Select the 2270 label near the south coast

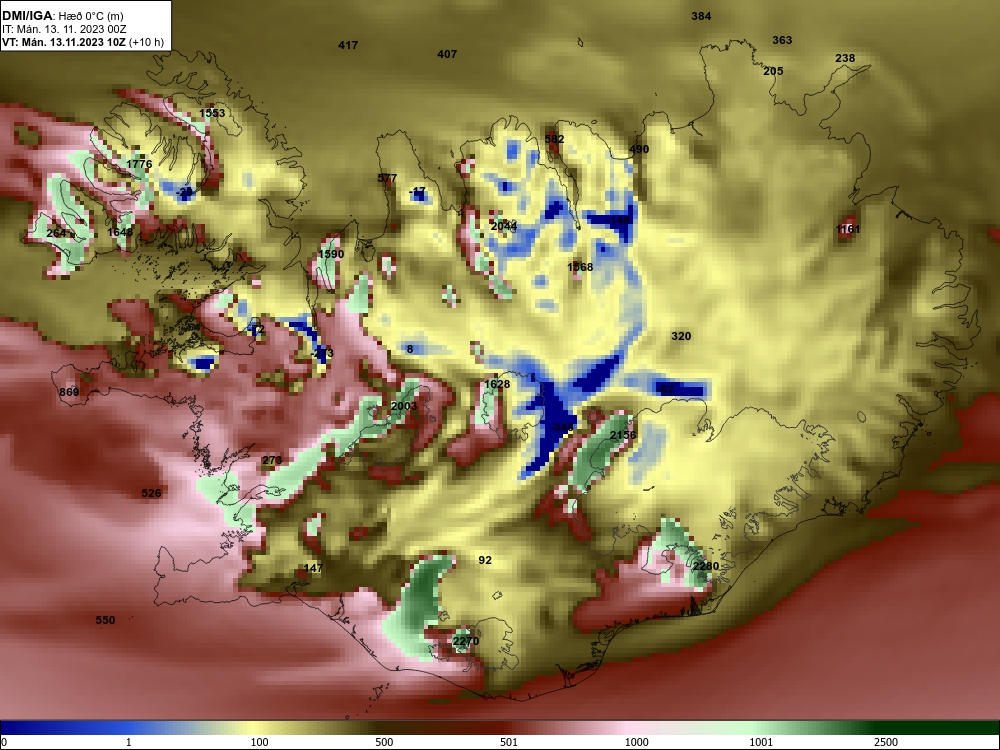(466, 641)
